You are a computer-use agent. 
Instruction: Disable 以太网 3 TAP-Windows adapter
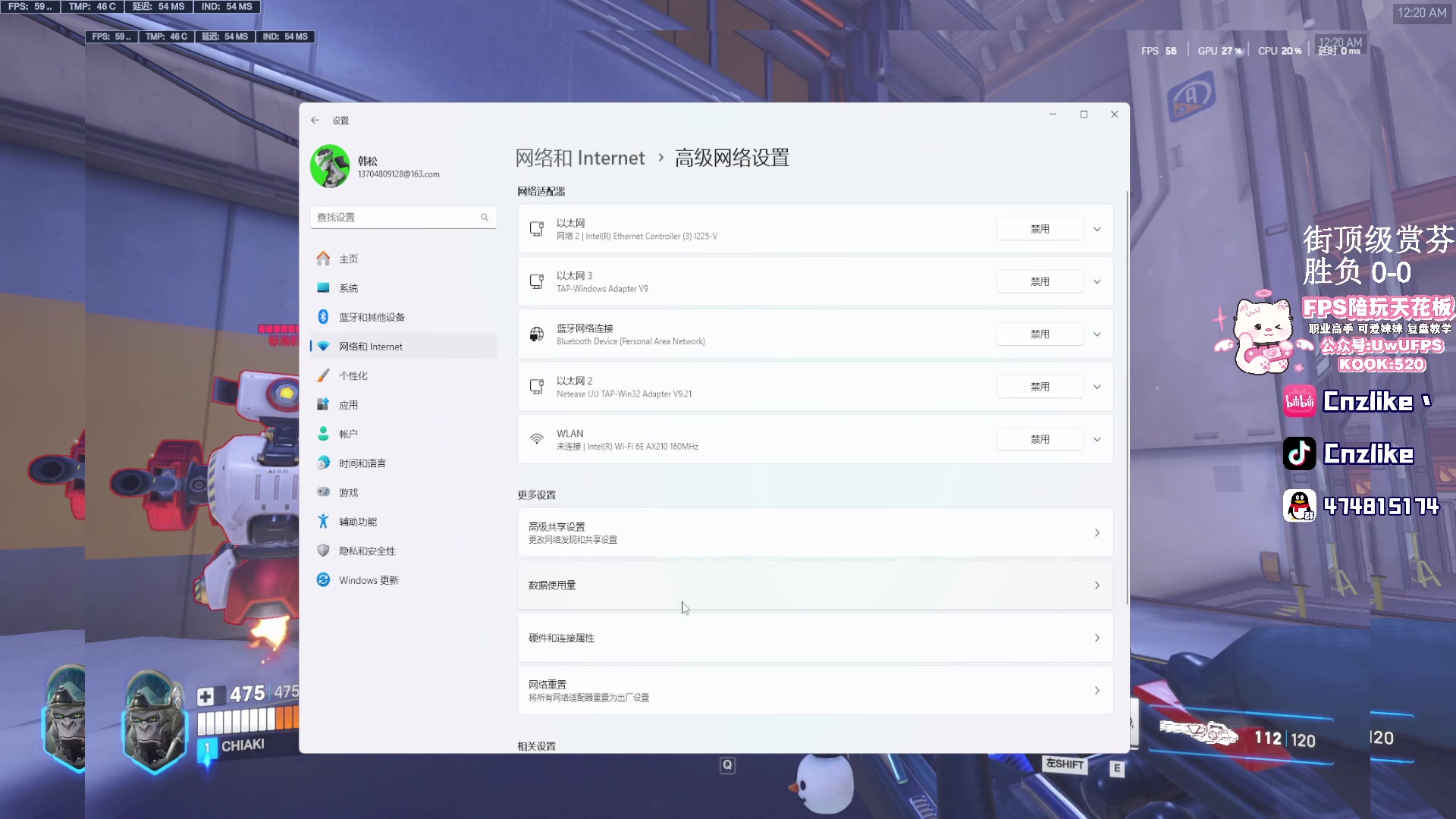tap(1040, 282)
